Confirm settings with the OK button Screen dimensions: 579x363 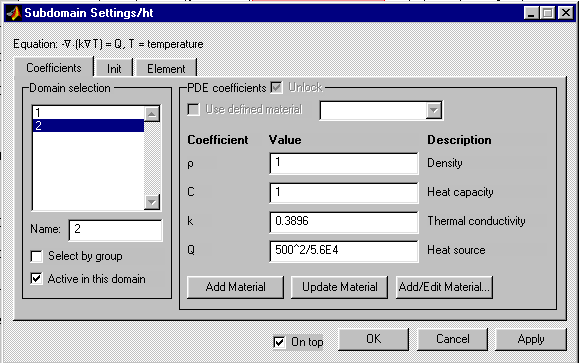point(373,339)
